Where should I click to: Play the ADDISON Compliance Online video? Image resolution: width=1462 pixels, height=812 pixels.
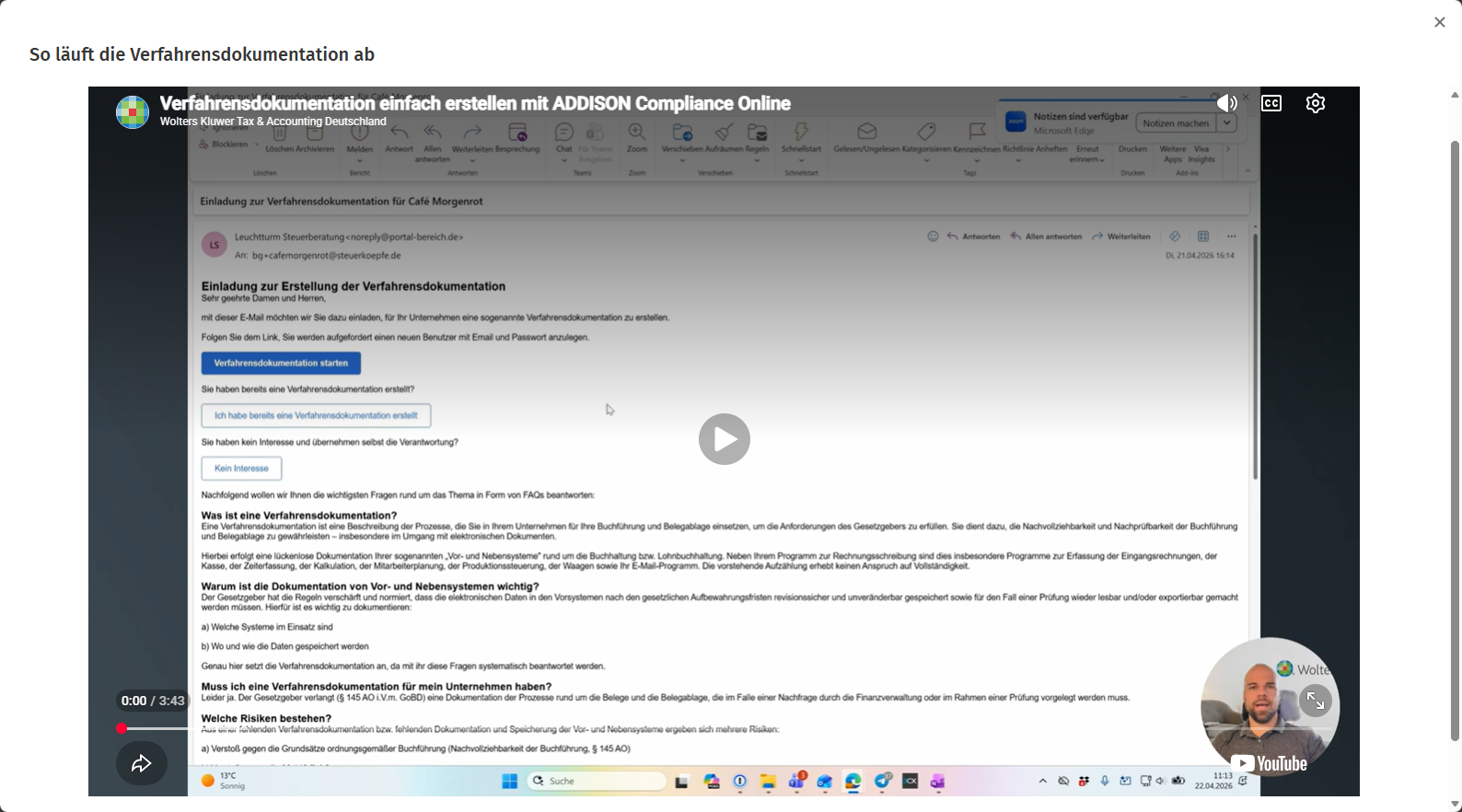[724, 439]
